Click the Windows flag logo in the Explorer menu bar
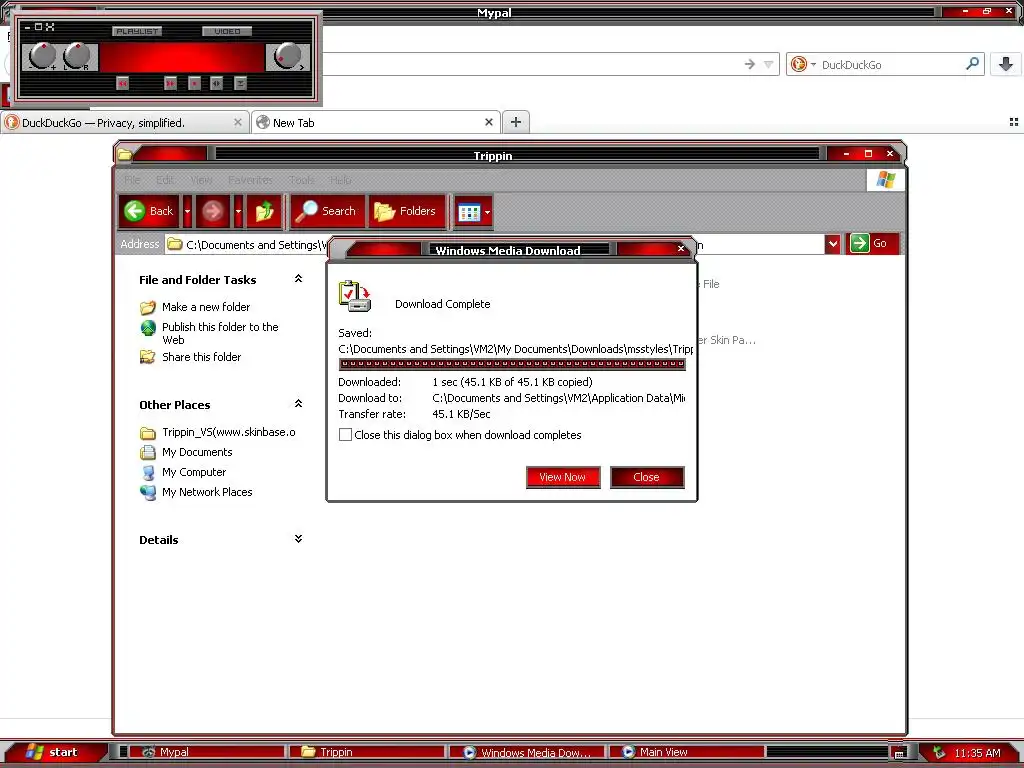1024x768 pixels. [886, 180]
